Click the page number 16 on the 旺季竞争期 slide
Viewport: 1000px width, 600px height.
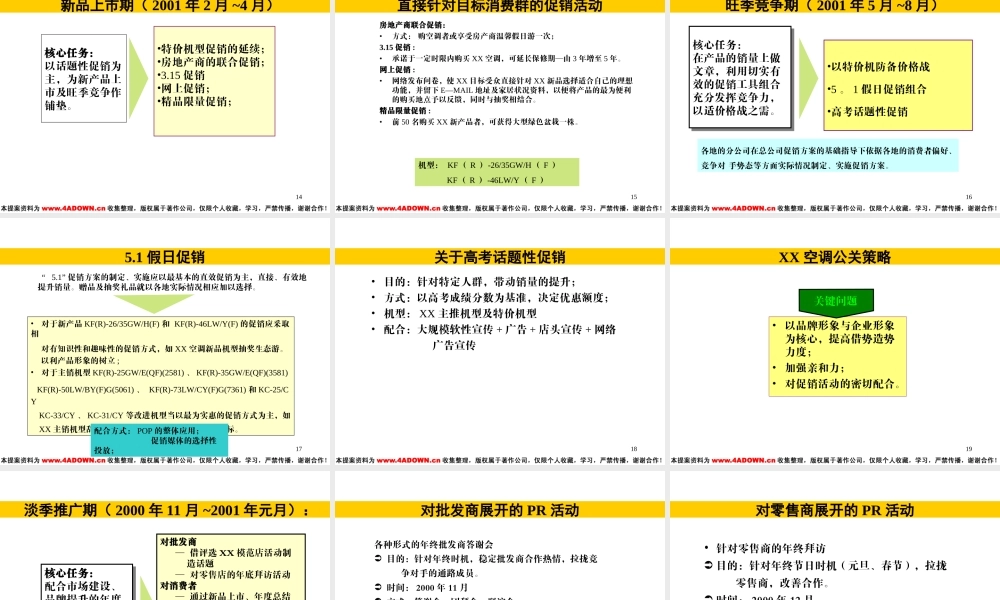pos(968,197)
